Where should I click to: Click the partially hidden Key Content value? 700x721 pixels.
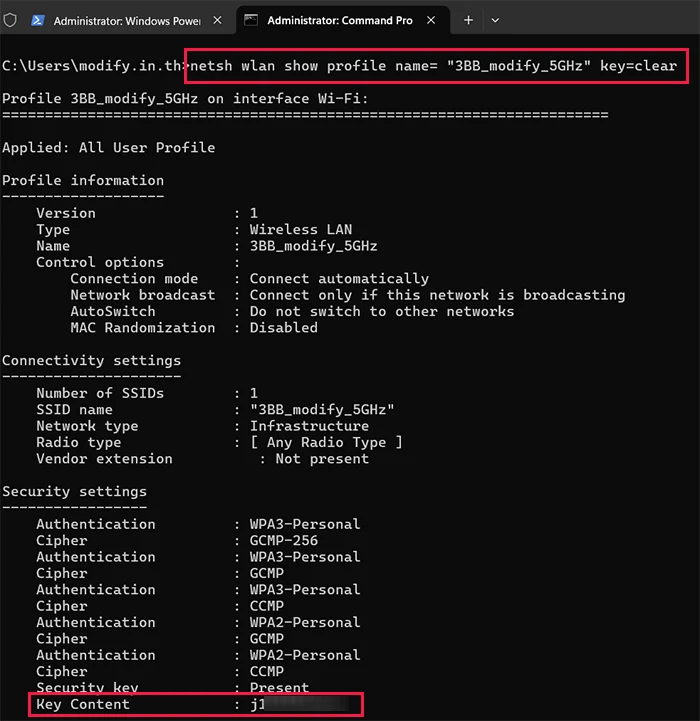pos(300,704)
